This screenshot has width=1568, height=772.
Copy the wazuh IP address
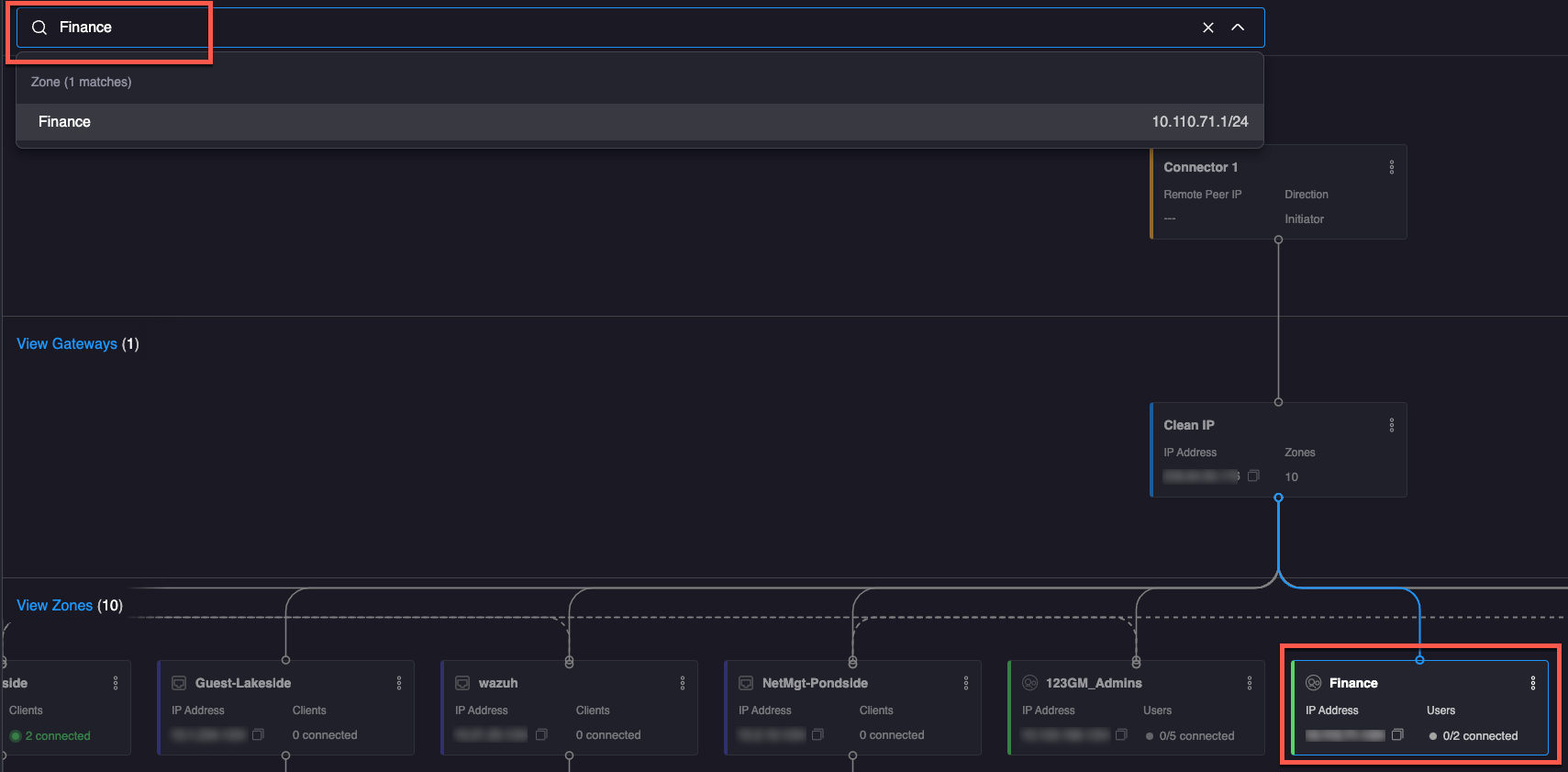[x=541, y=734]
